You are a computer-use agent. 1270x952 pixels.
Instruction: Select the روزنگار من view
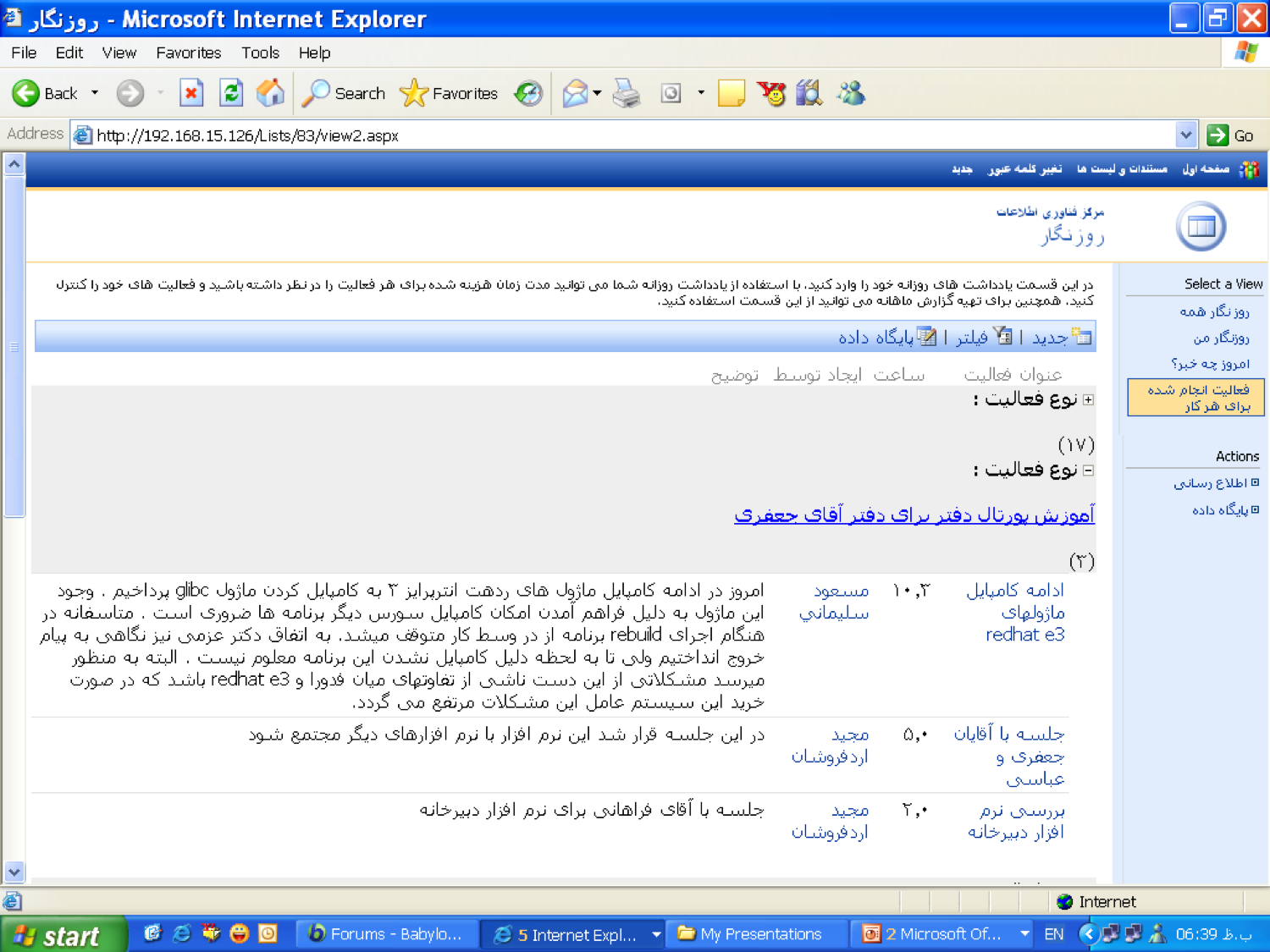tap(1221, 338)
